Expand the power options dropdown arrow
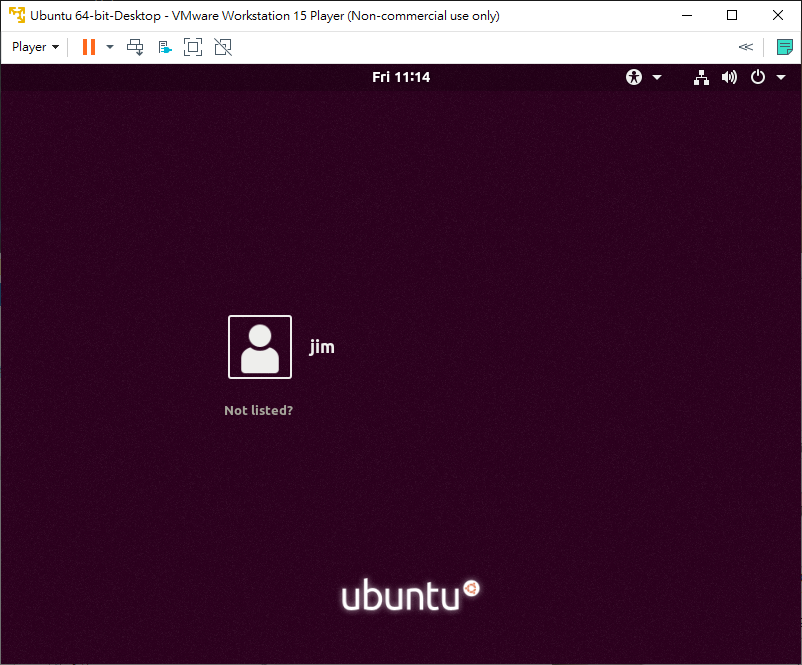802x665 pixels. 110,47
